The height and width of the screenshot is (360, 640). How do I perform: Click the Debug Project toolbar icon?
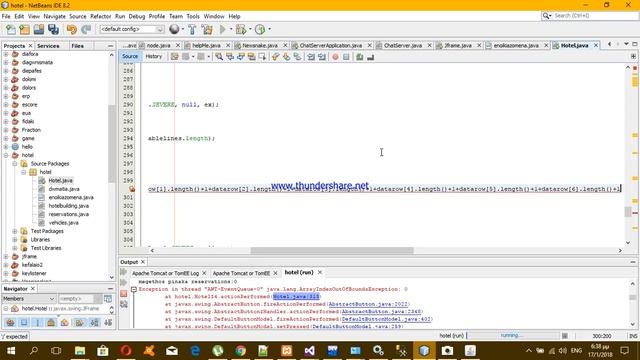241,29
